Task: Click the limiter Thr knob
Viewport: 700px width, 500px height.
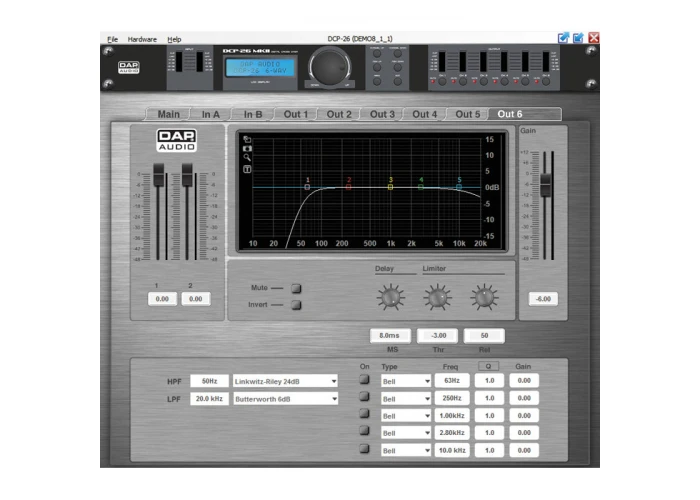Action: 438,297
